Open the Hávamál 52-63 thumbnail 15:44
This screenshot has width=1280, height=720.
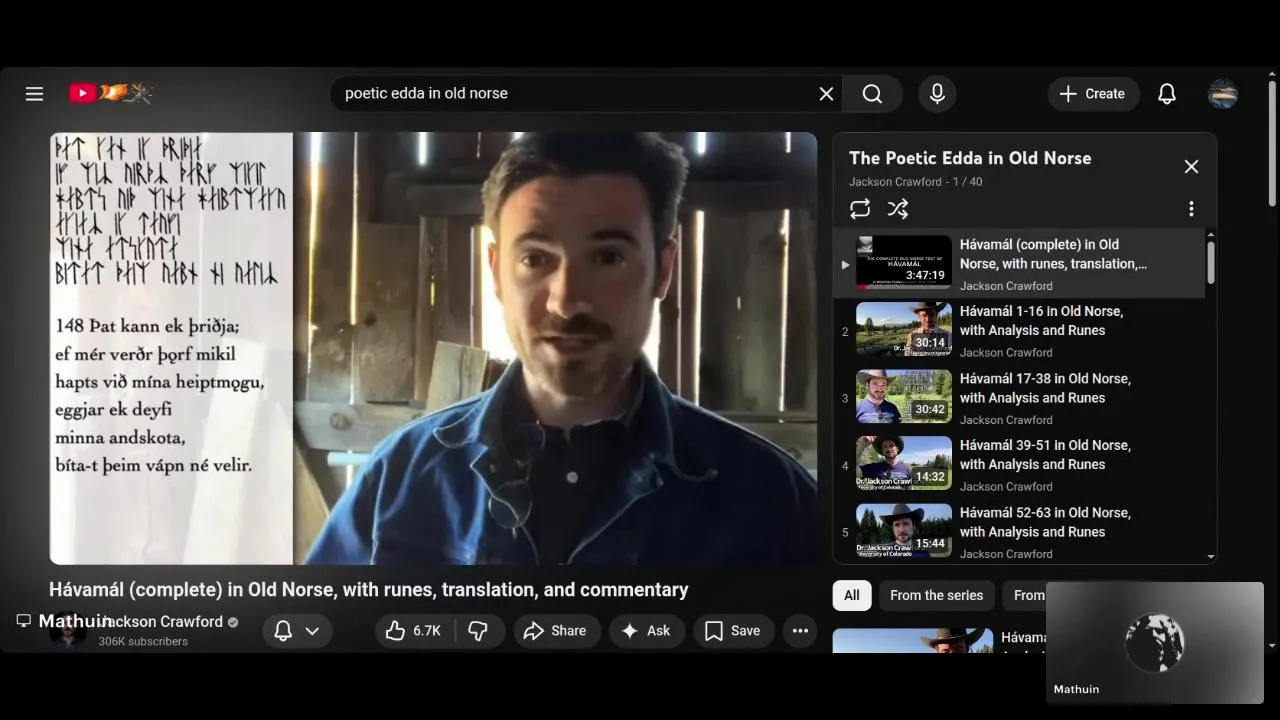[904, 530]
